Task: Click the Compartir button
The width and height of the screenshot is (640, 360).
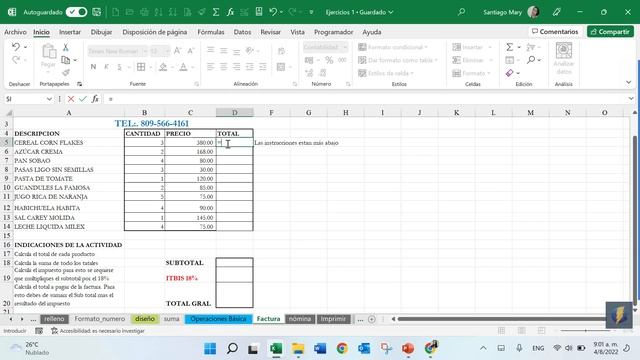Action: coord(610,31)
